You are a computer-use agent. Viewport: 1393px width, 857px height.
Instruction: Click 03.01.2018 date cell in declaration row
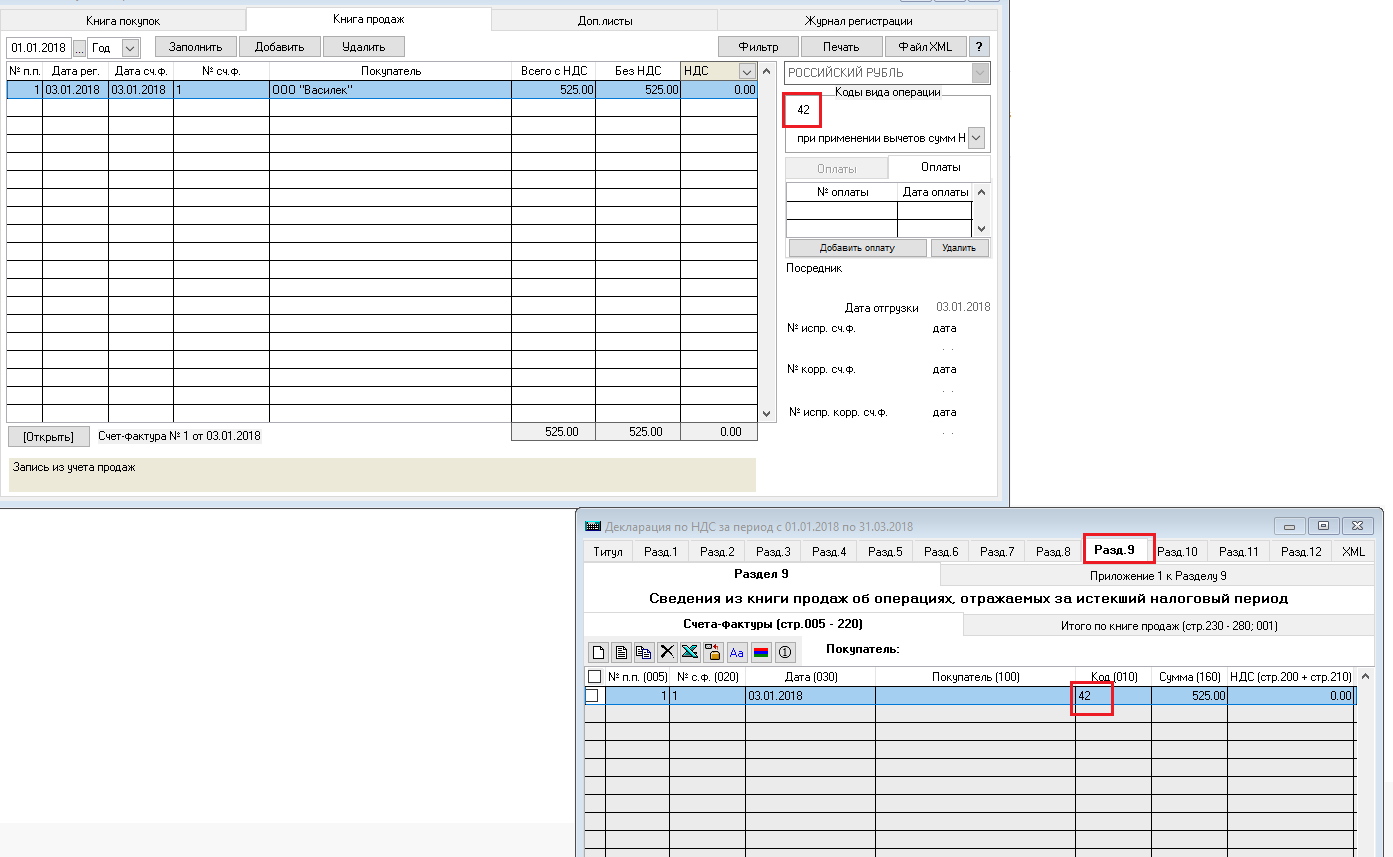pyautogui.click(x=810, y=695)
